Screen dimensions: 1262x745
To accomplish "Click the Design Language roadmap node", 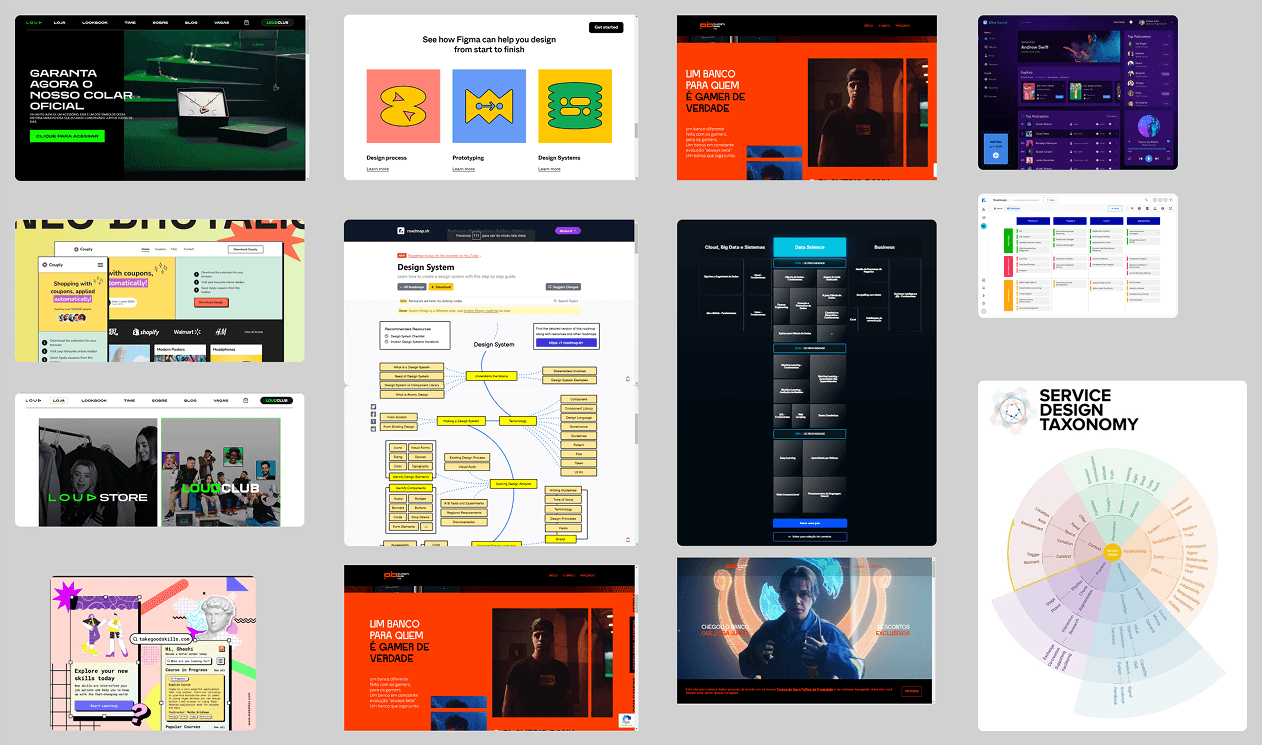I will (579, 417).
